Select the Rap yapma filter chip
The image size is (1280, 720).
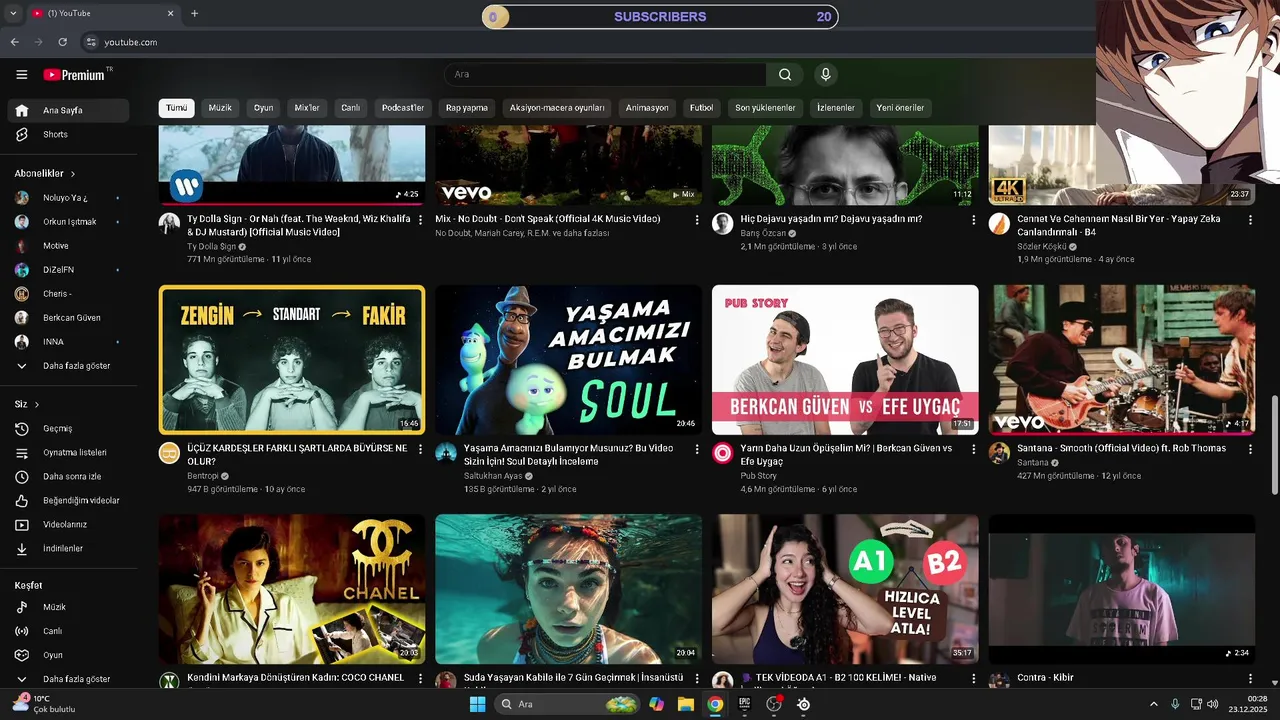click(x=467, y=108)
